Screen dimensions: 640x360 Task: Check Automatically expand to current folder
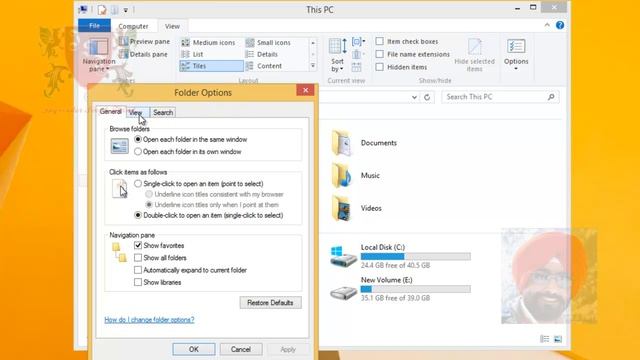pyautogui.click(x=138, y=270)
